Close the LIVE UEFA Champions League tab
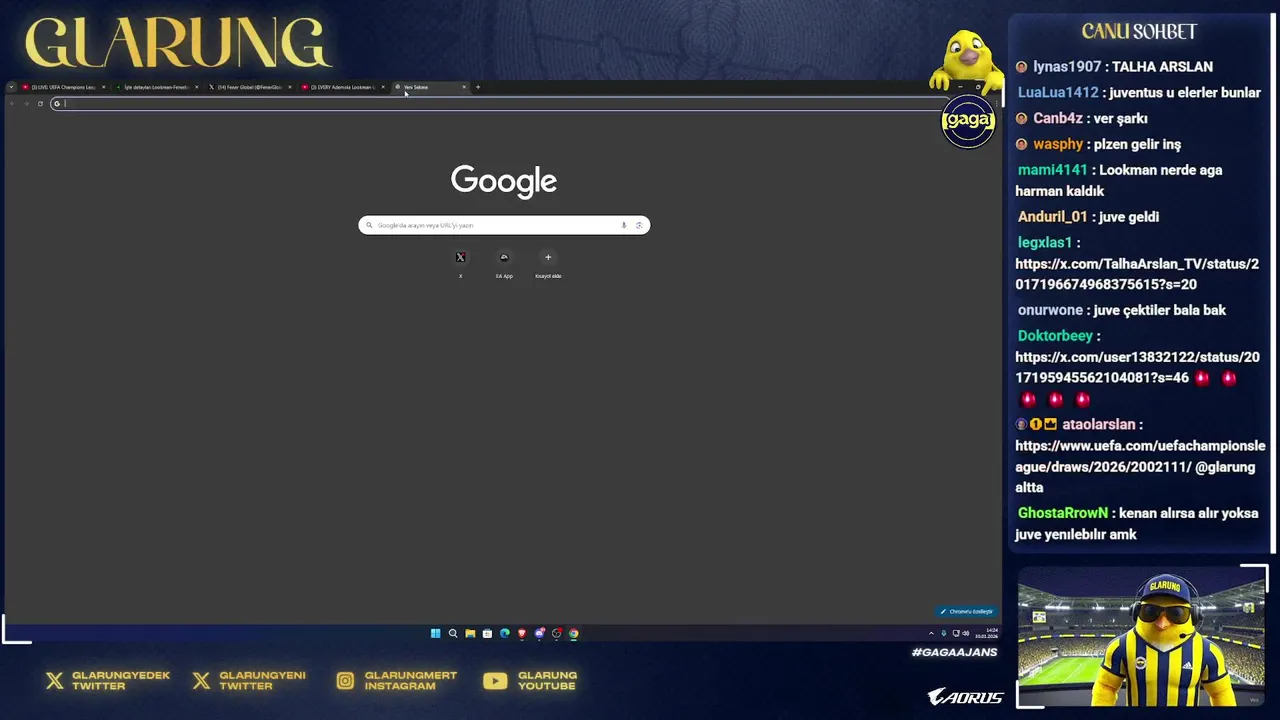The image size is (1280, 720). tap(103, 87)
